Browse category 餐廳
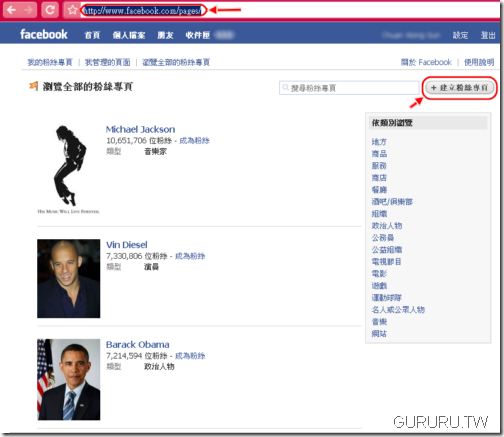This screenshot has height=437, width=504. pyautogui.click(x=379, y=190)
